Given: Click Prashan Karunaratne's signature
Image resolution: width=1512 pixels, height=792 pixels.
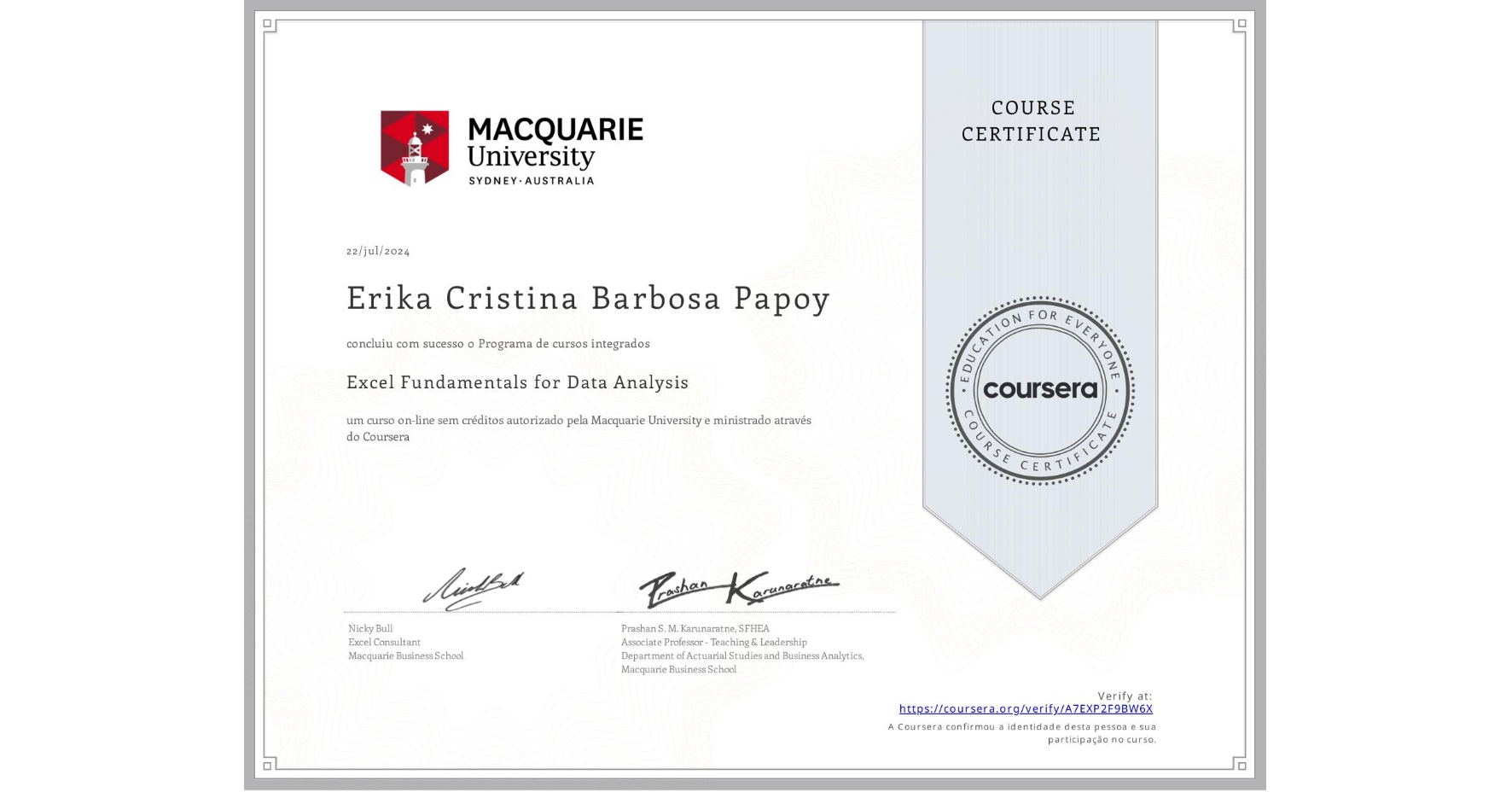Looking at the screenshot, I should [739, 589].
